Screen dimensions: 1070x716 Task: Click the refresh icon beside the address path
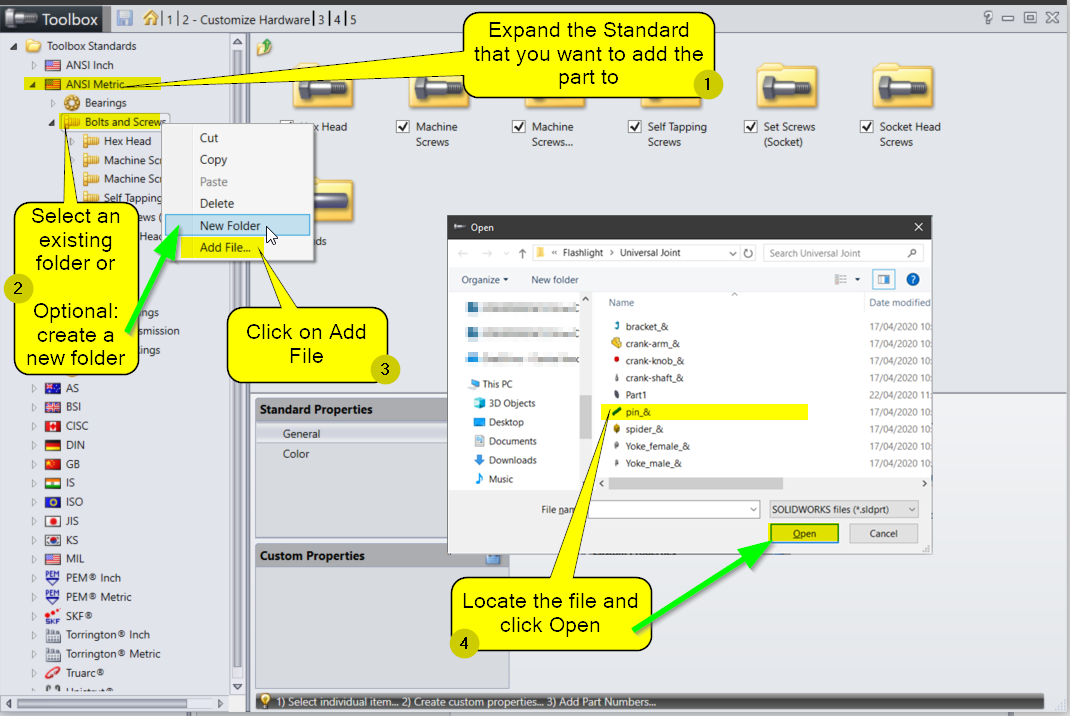pyautogui.click(x=749, y=253)
